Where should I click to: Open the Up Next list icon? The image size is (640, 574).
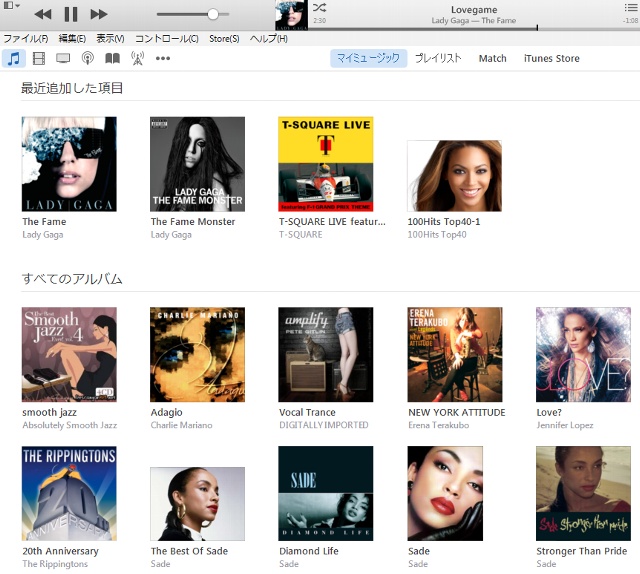pos(631,7)
